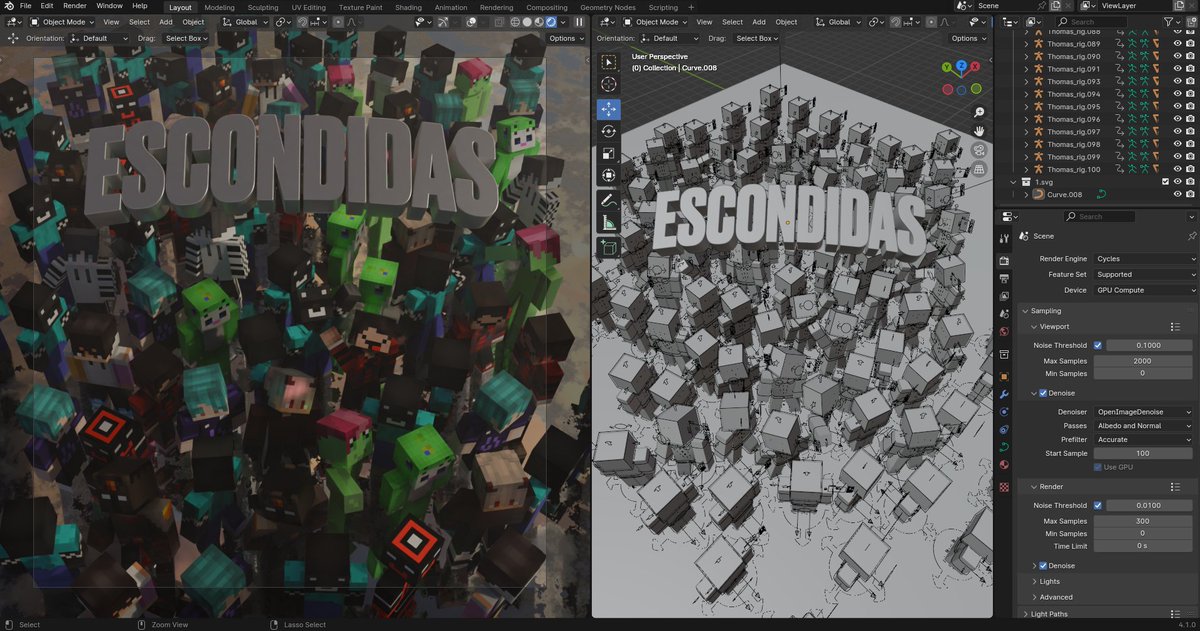Viewport: 1200px width, 631px height.
Task: Open Add menu in right viewport header
Action: [x=759, y=21]
